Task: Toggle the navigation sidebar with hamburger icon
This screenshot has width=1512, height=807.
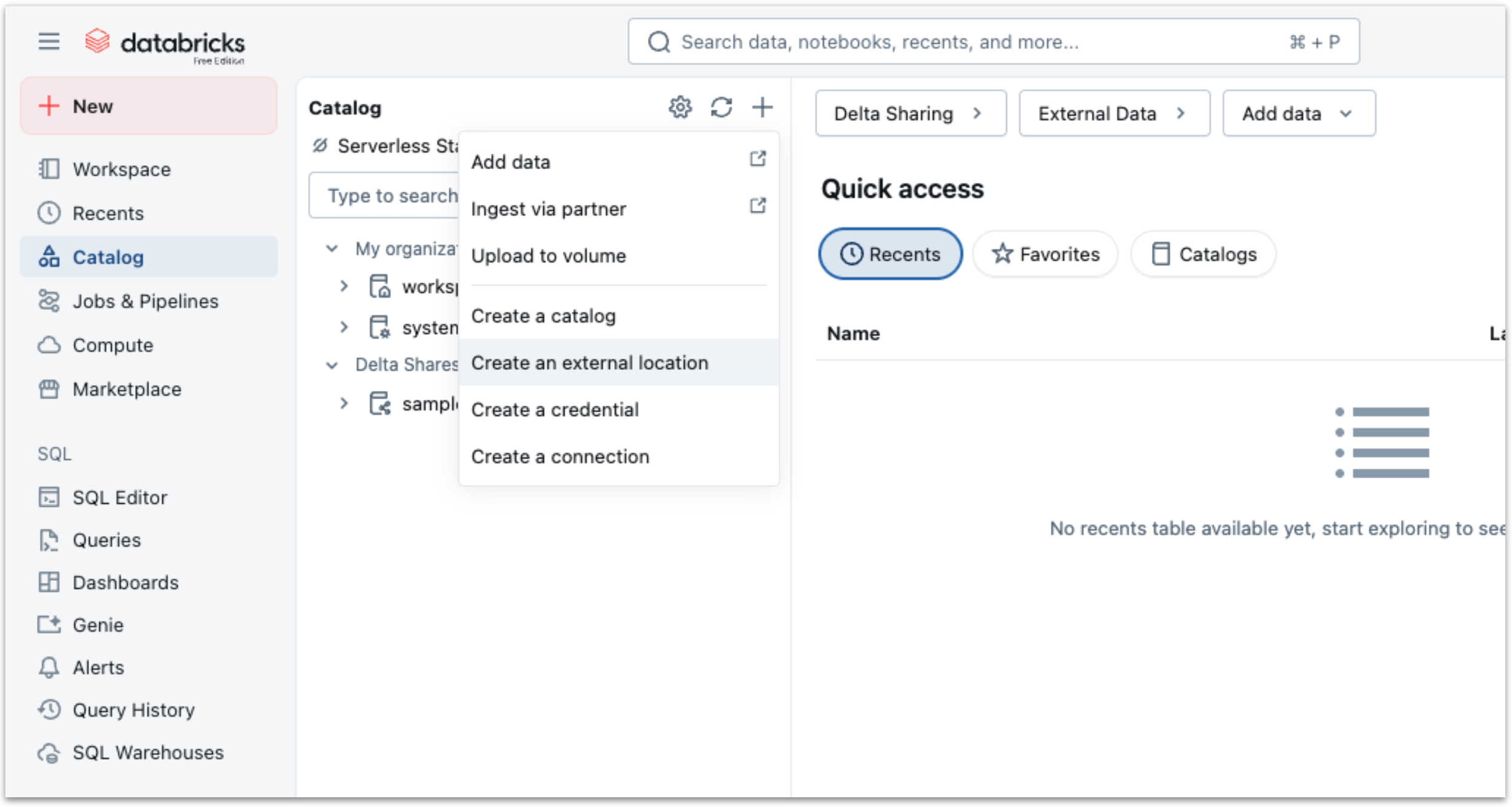Action: (x=49, y=41)
